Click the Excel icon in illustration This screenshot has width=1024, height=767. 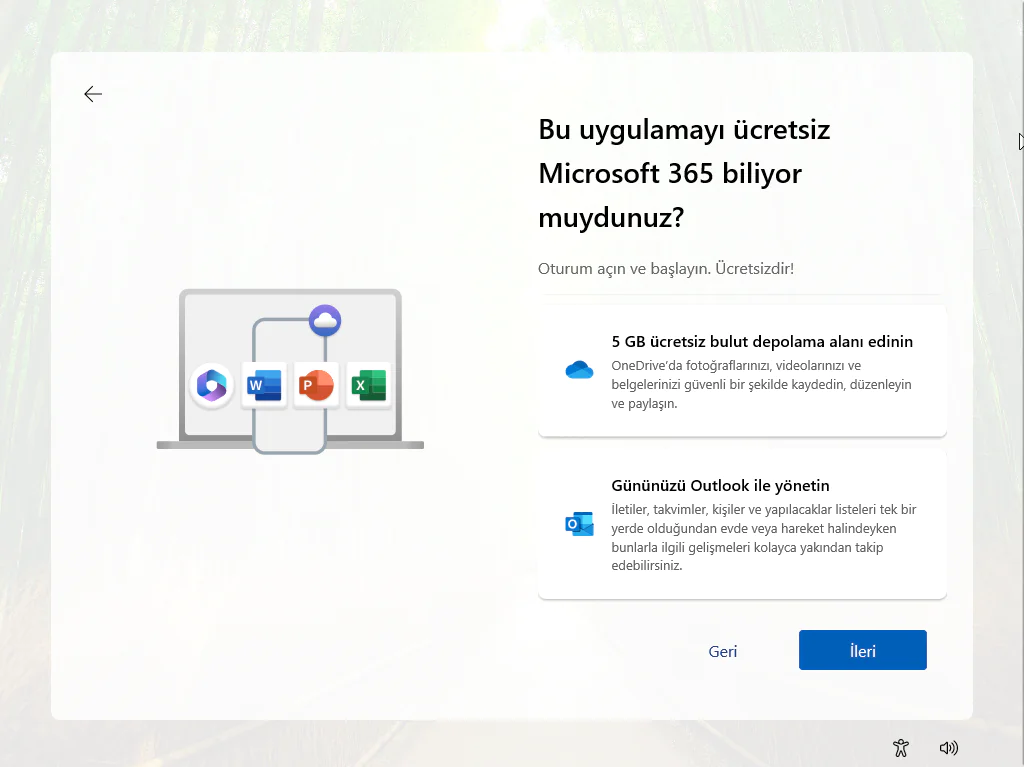368,385
